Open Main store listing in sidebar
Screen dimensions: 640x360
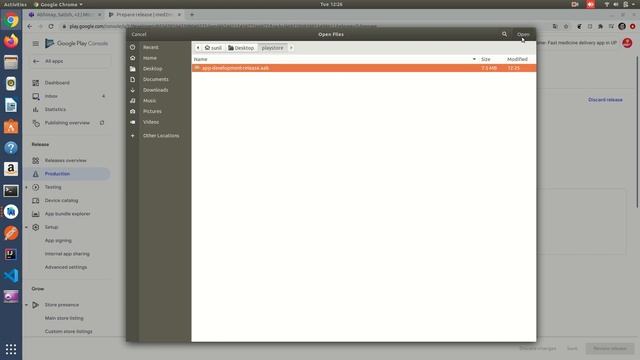64,318
